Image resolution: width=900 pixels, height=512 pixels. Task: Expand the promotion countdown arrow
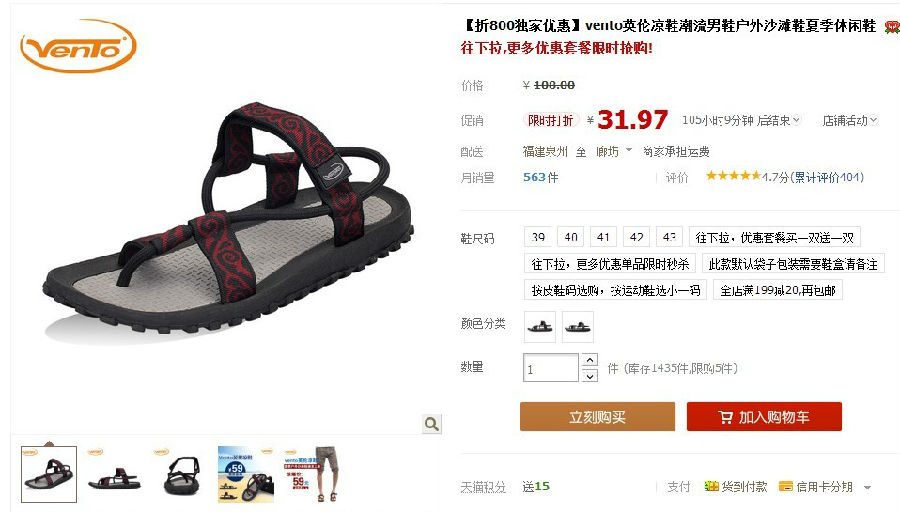click(796, 120)
